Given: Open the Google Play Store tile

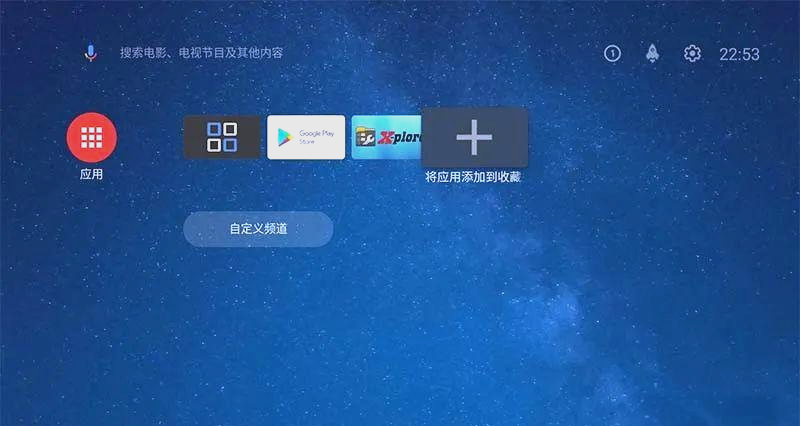Looking at the screenshot, I should pos(306,137).
